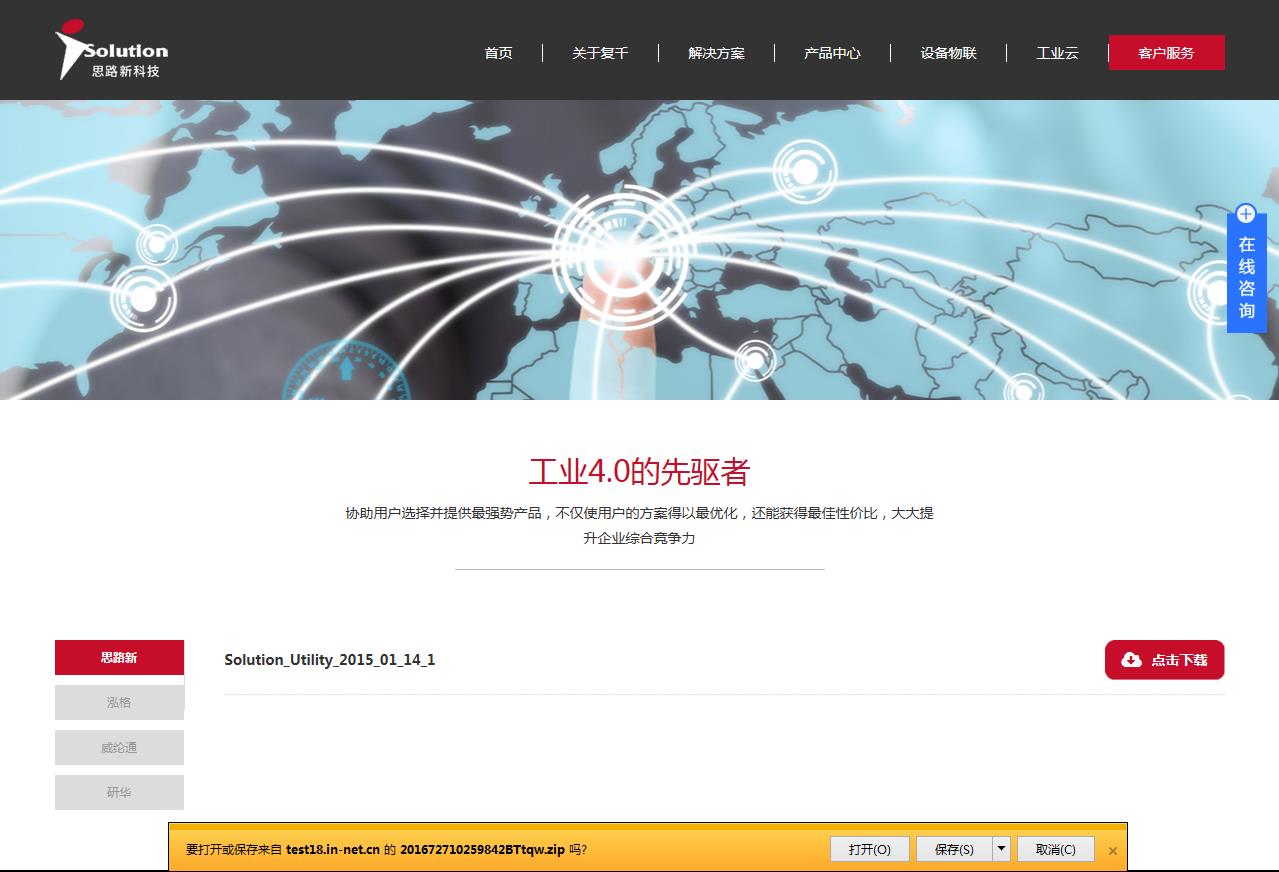
Task: Expand the 保存 dropdown arrow
Action: [1001, 849]
